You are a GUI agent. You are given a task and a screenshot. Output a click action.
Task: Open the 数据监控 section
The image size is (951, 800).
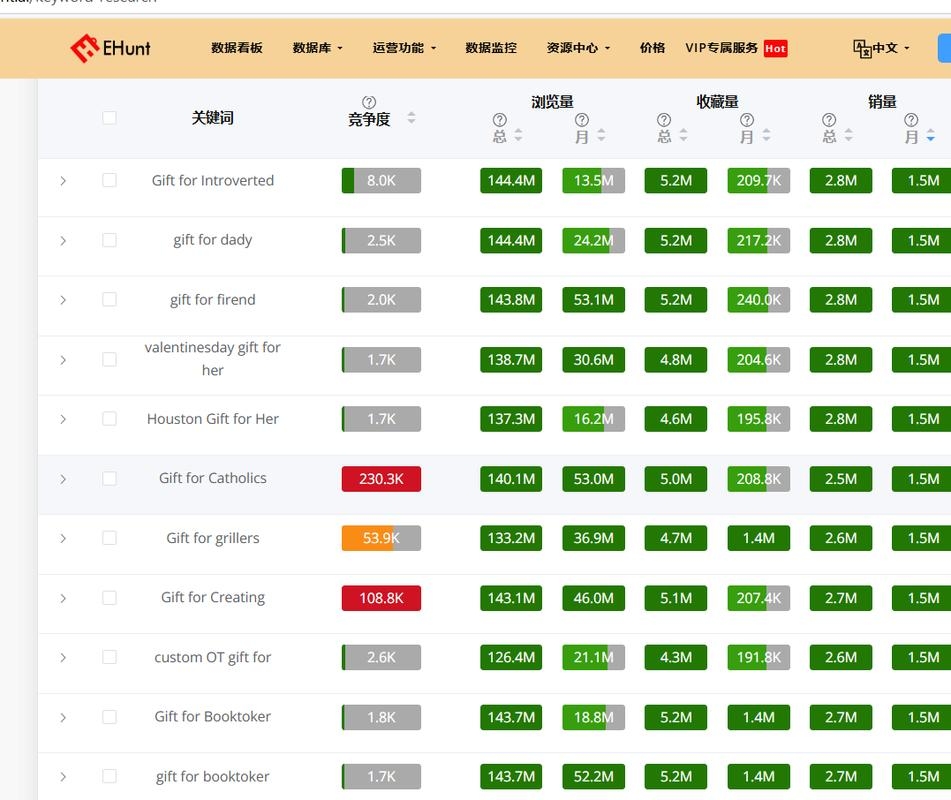coord(491,47)
